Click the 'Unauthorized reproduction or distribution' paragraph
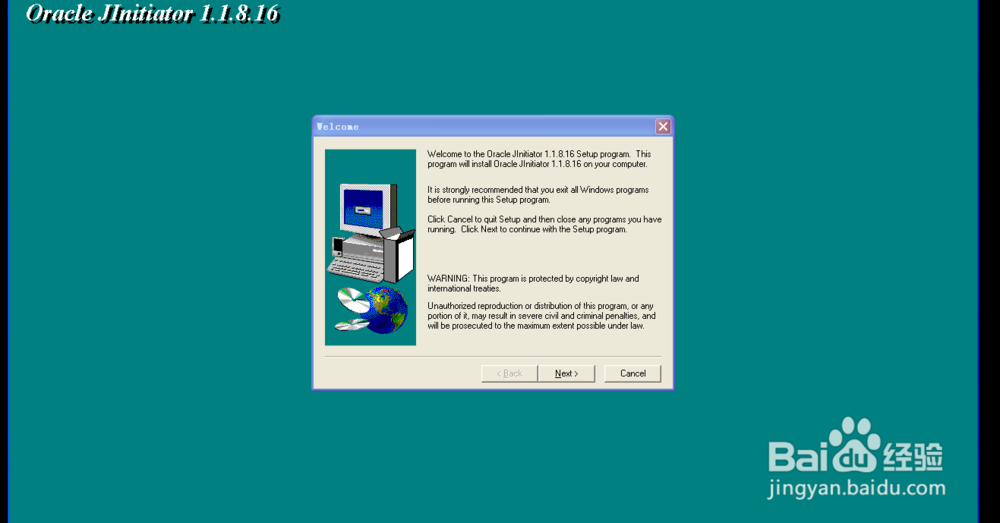1000x523 pixels. [541, 316]
